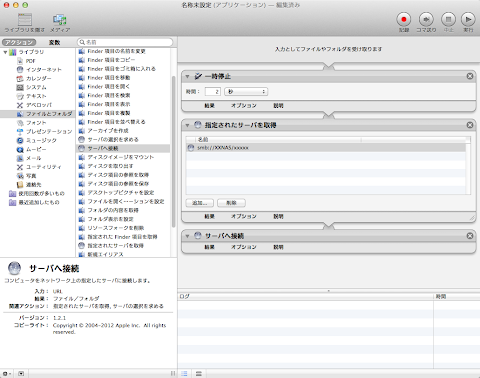Select the 'サーバへ接続' action in the list
Screen dimensions: 480x378
click(123, 148)
